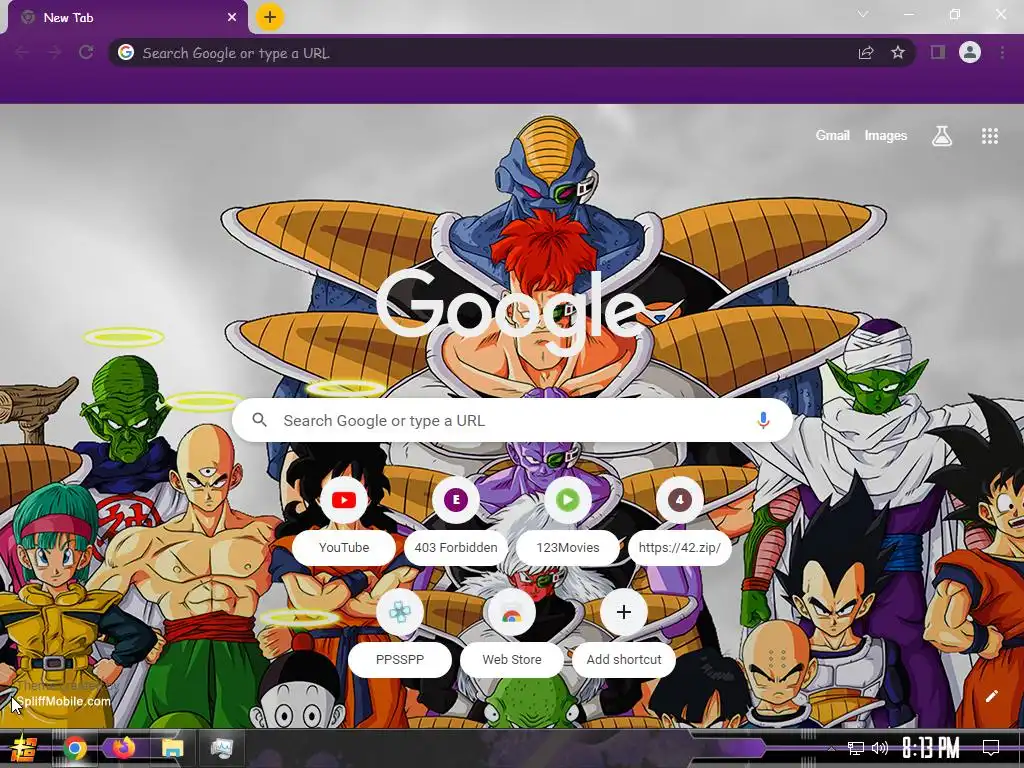Open the network status tray icon
The height and width of the screenshot is (768, 1024).
(856, 748)
